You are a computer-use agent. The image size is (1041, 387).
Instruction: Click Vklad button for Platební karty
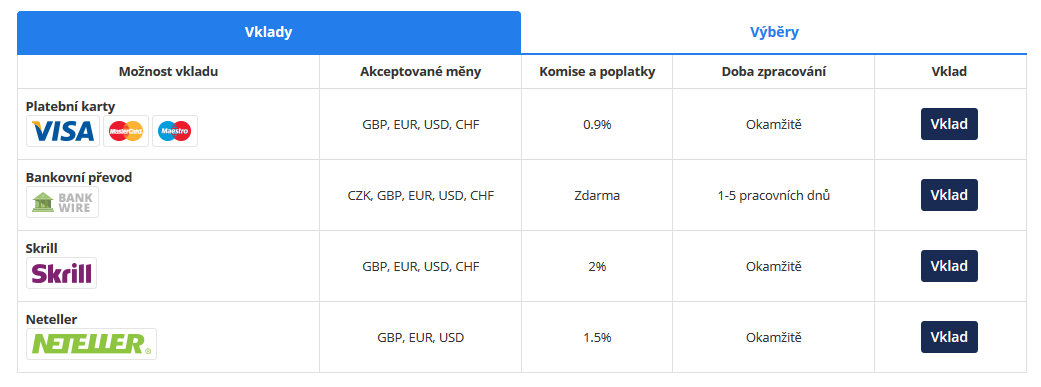click(x=949, y=124)
